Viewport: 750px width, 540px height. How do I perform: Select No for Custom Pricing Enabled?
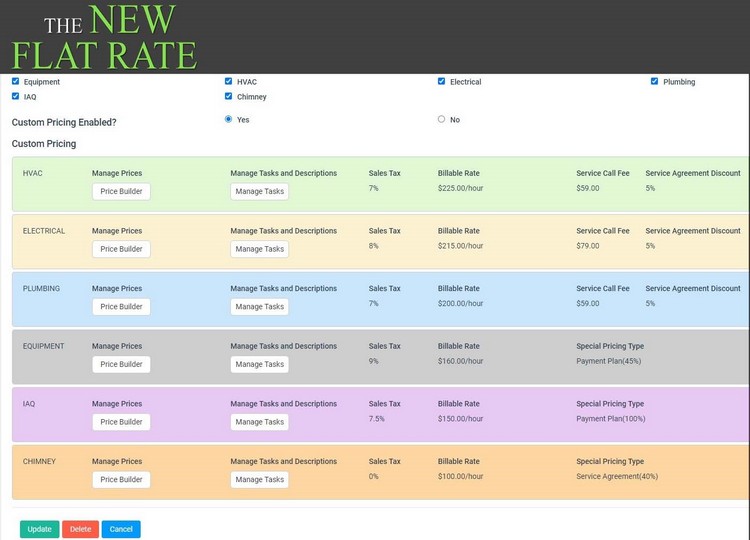[x=441, y=119]
